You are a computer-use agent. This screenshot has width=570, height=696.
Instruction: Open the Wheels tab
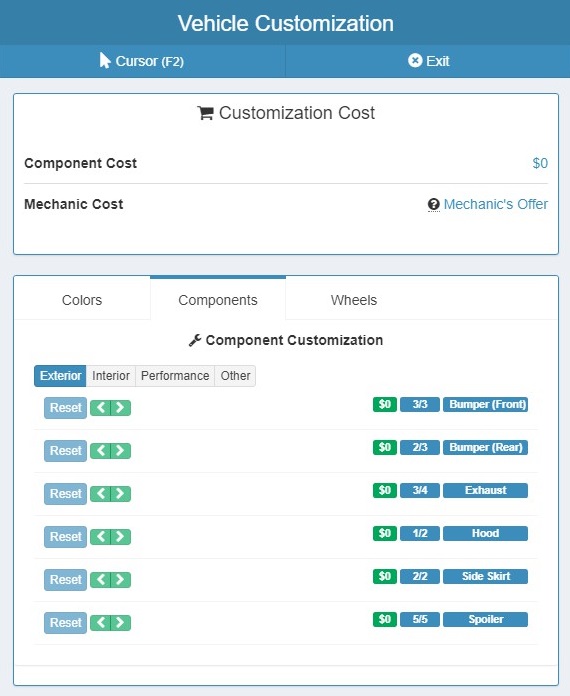[x=354, y=300]
